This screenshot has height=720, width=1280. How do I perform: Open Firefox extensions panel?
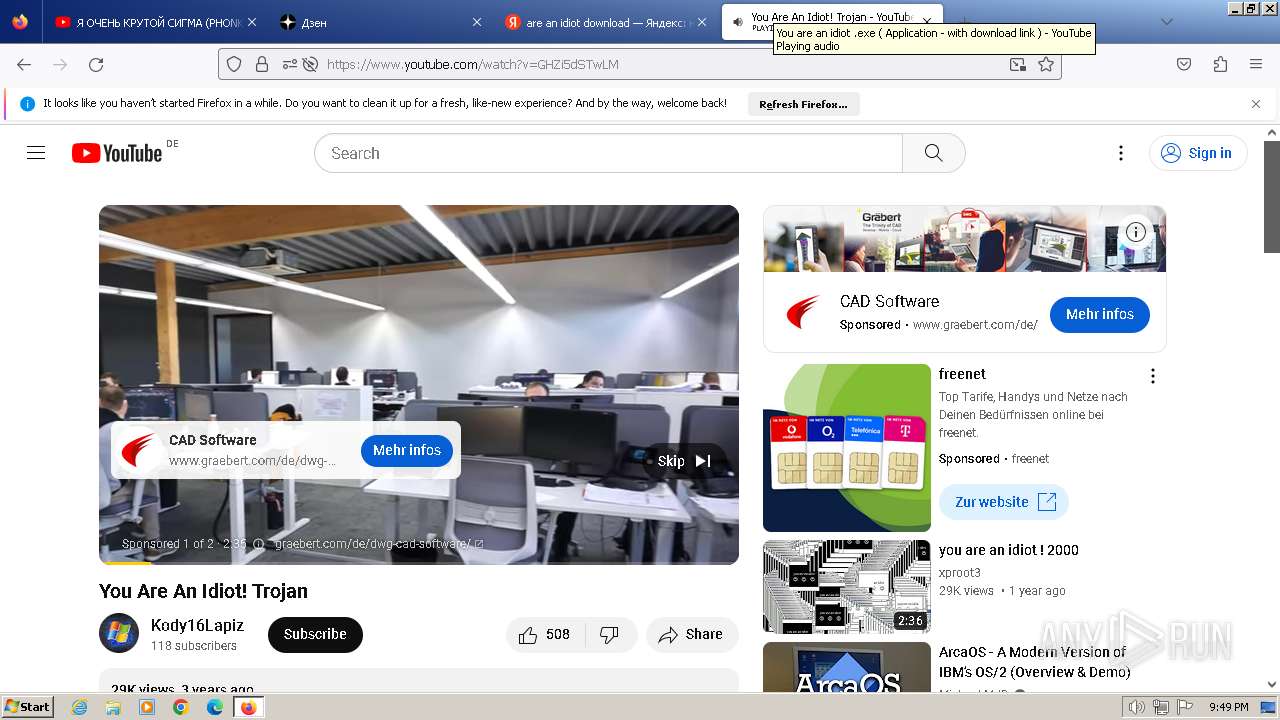(x=1220, y=64)
